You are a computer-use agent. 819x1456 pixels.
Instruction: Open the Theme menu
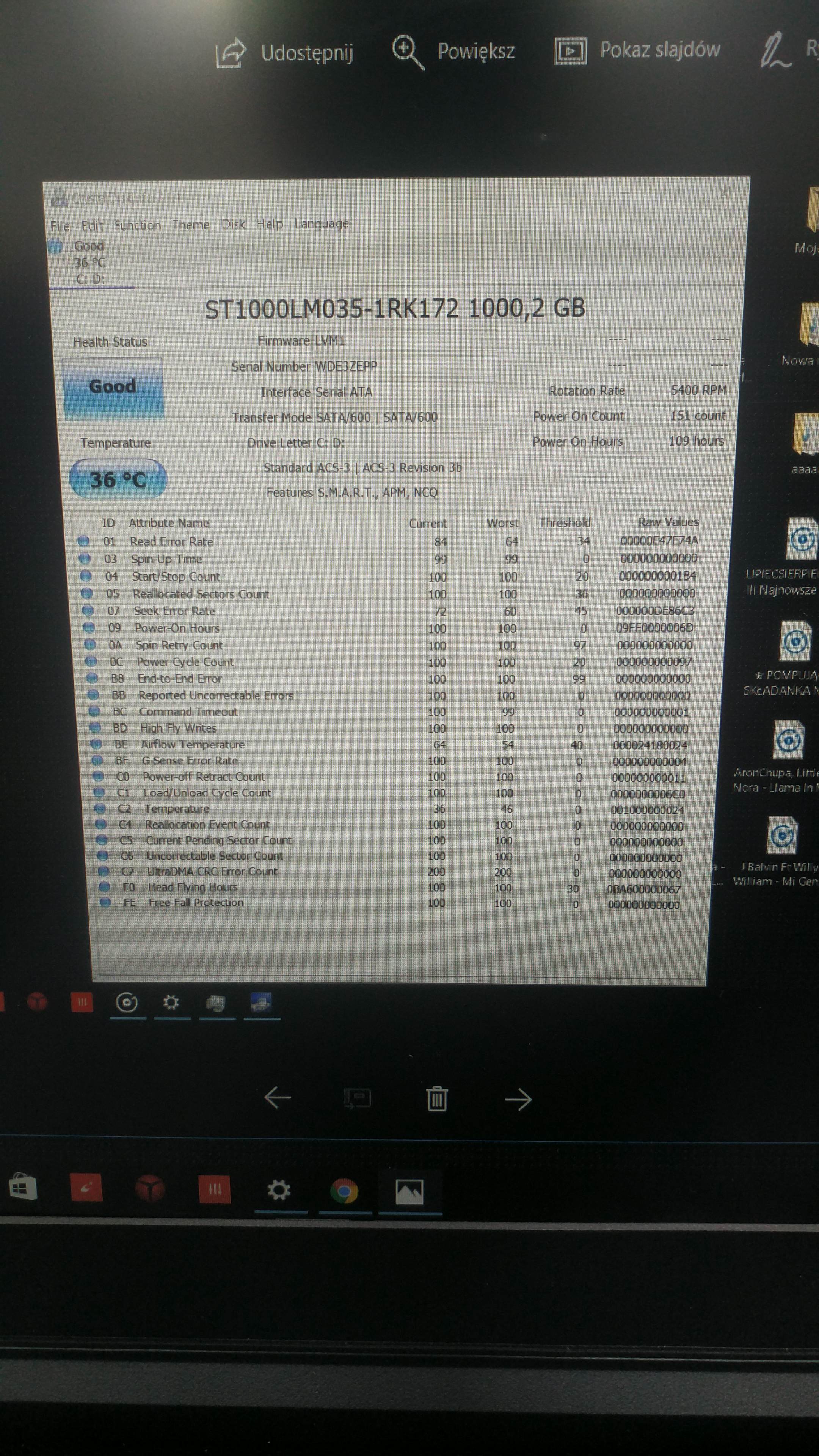click(190, 225)
